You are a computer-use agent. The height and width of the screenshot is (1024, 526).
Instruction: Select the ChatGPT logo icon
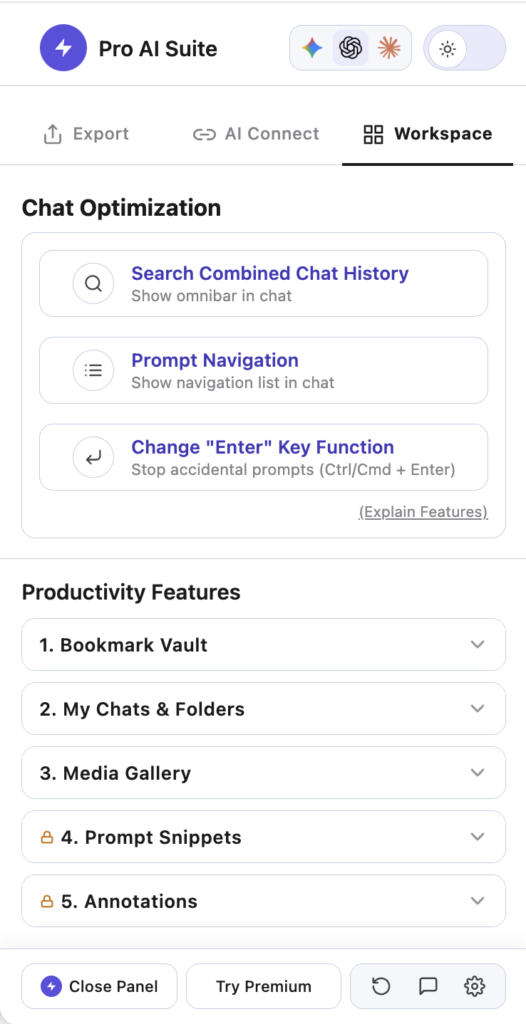pyautogui.click(x=351, y=48)
